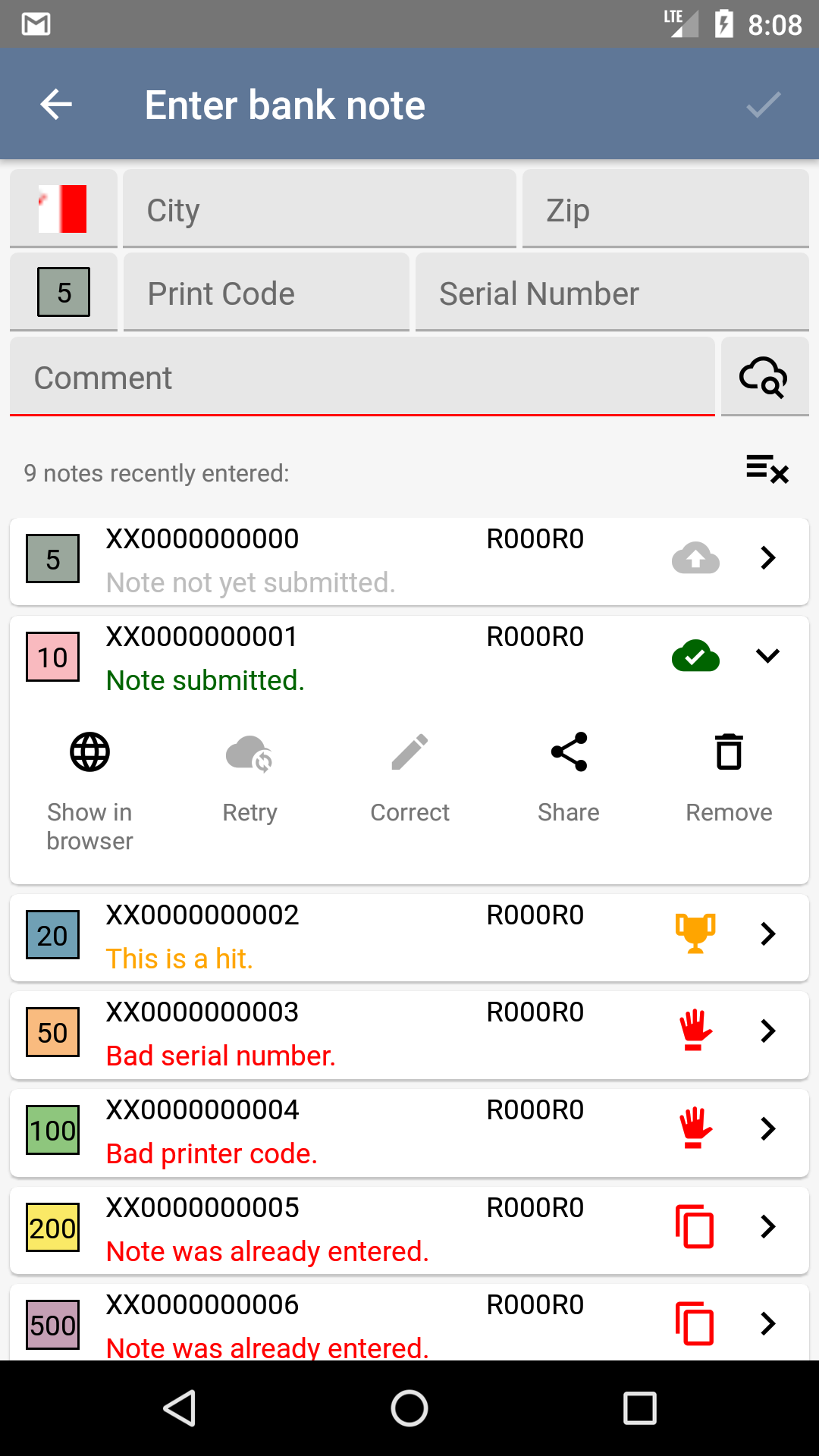The height and width of the screenshot is (1456, 819).
Task: Focus the Print Code field
Action: tap(266, 292)
